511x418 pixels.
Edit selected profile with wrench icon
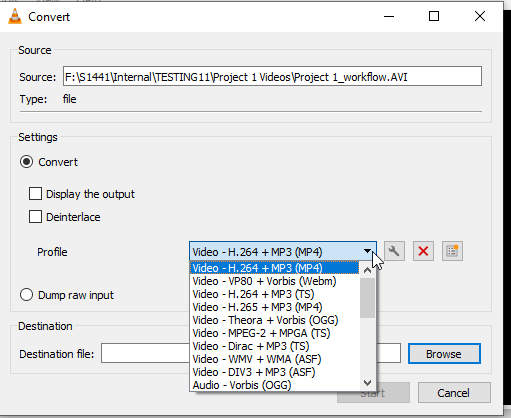tap(394, 251)
